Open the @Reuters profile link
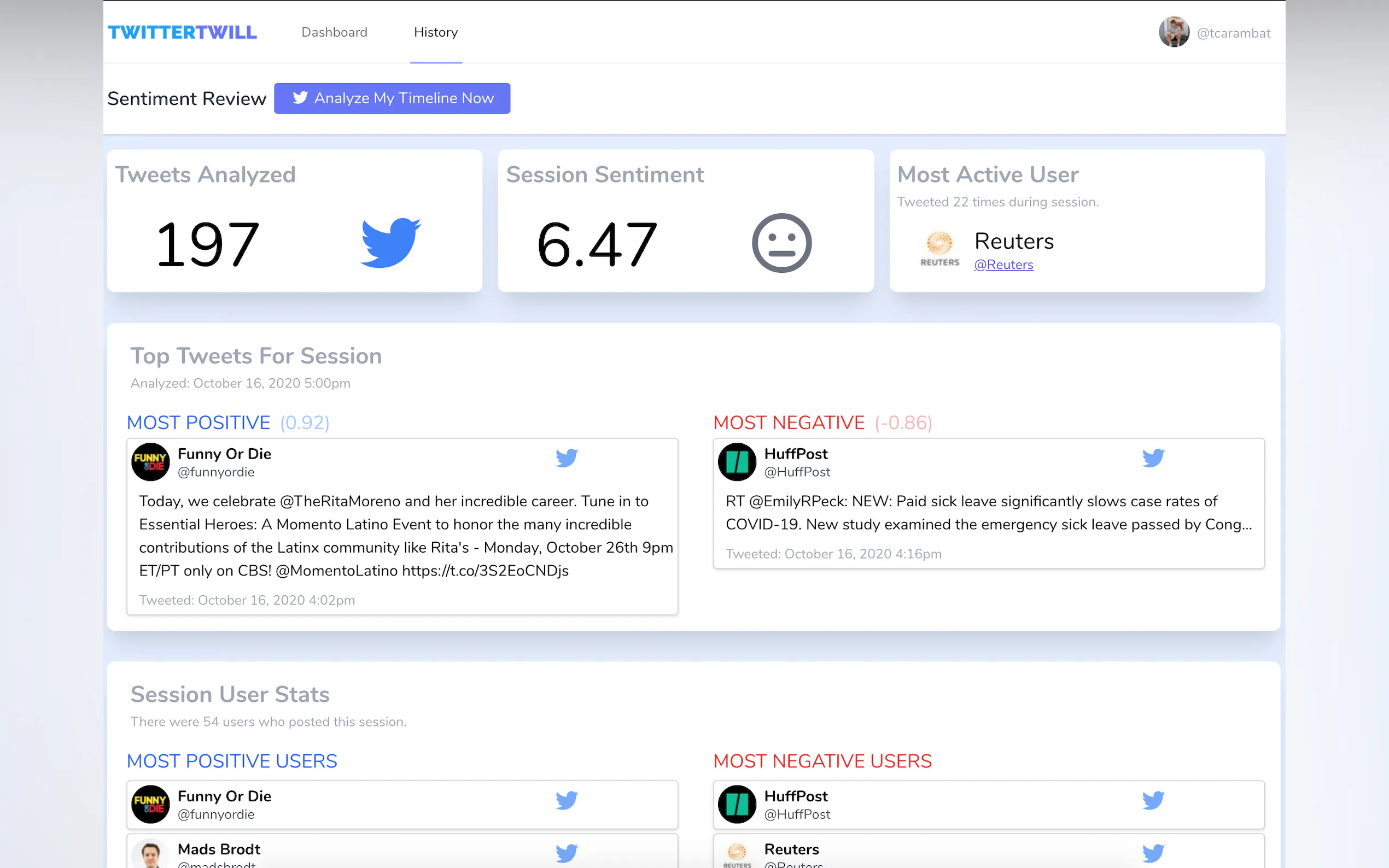Screen dimensions: 1389x868 (1003, 265)
